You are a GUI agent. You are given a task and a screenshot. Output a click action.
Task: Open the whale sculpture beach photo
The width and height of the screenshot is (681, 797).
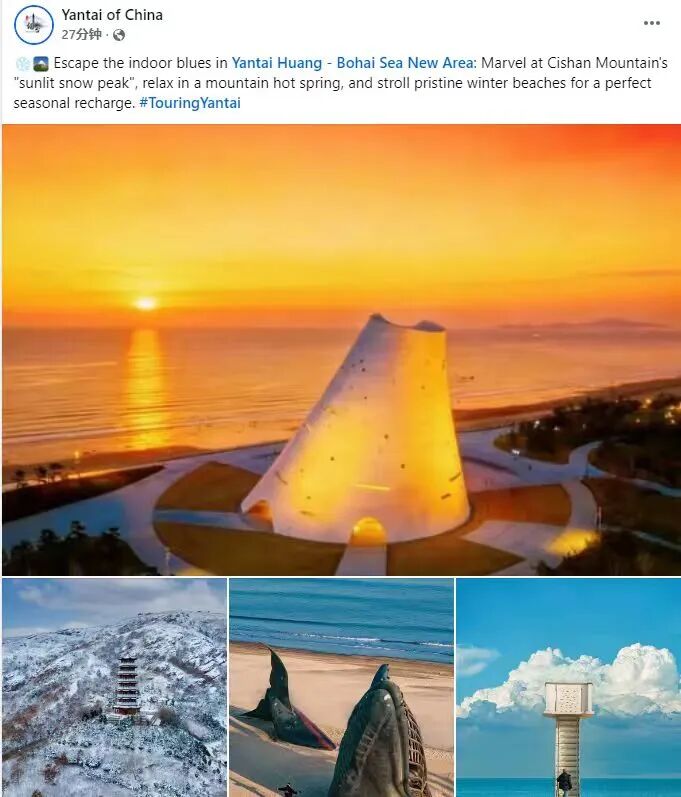coord(342,687)
